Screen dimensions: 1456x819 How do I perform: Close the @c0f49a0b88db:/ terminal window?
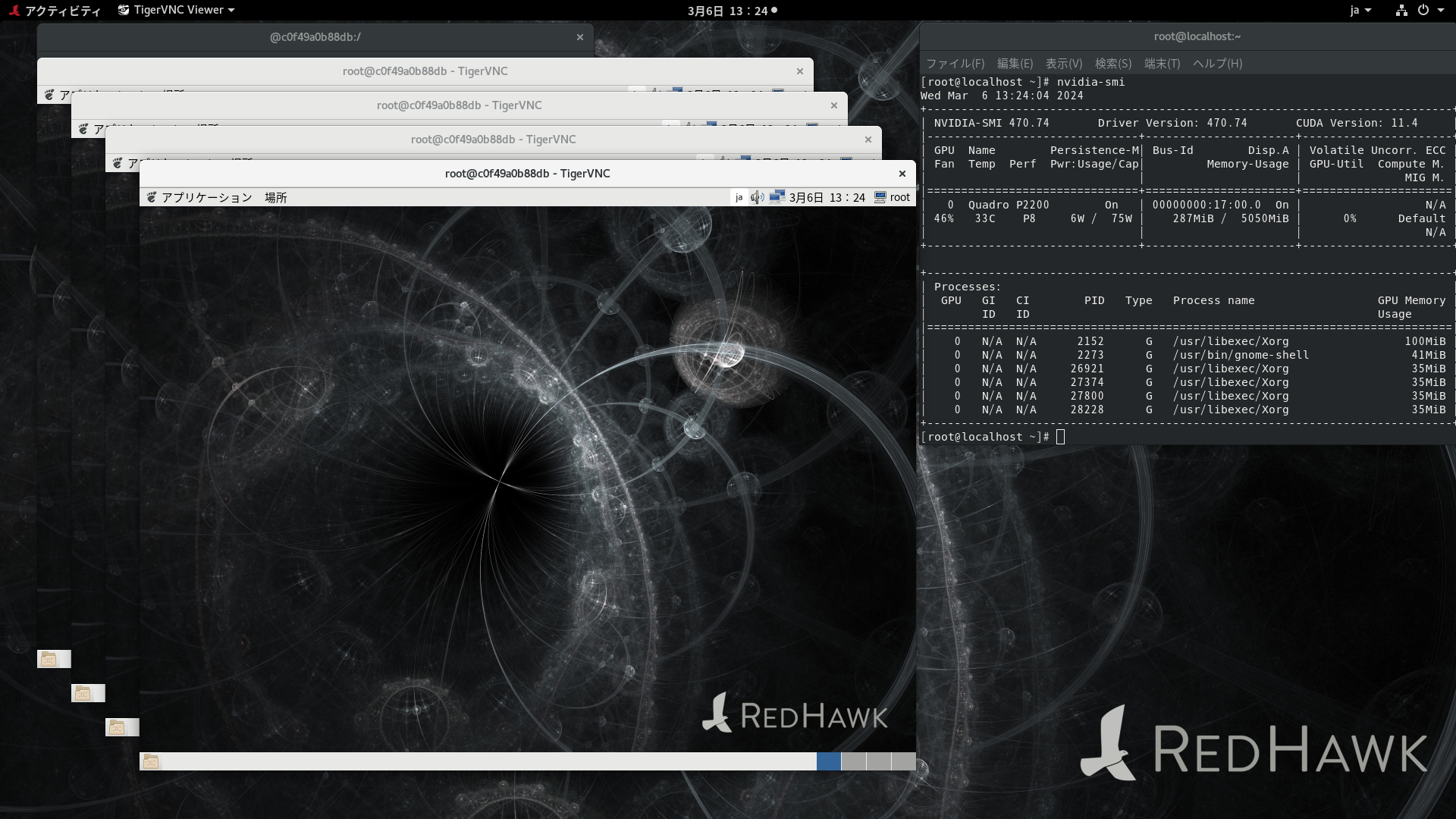[580, 37]
